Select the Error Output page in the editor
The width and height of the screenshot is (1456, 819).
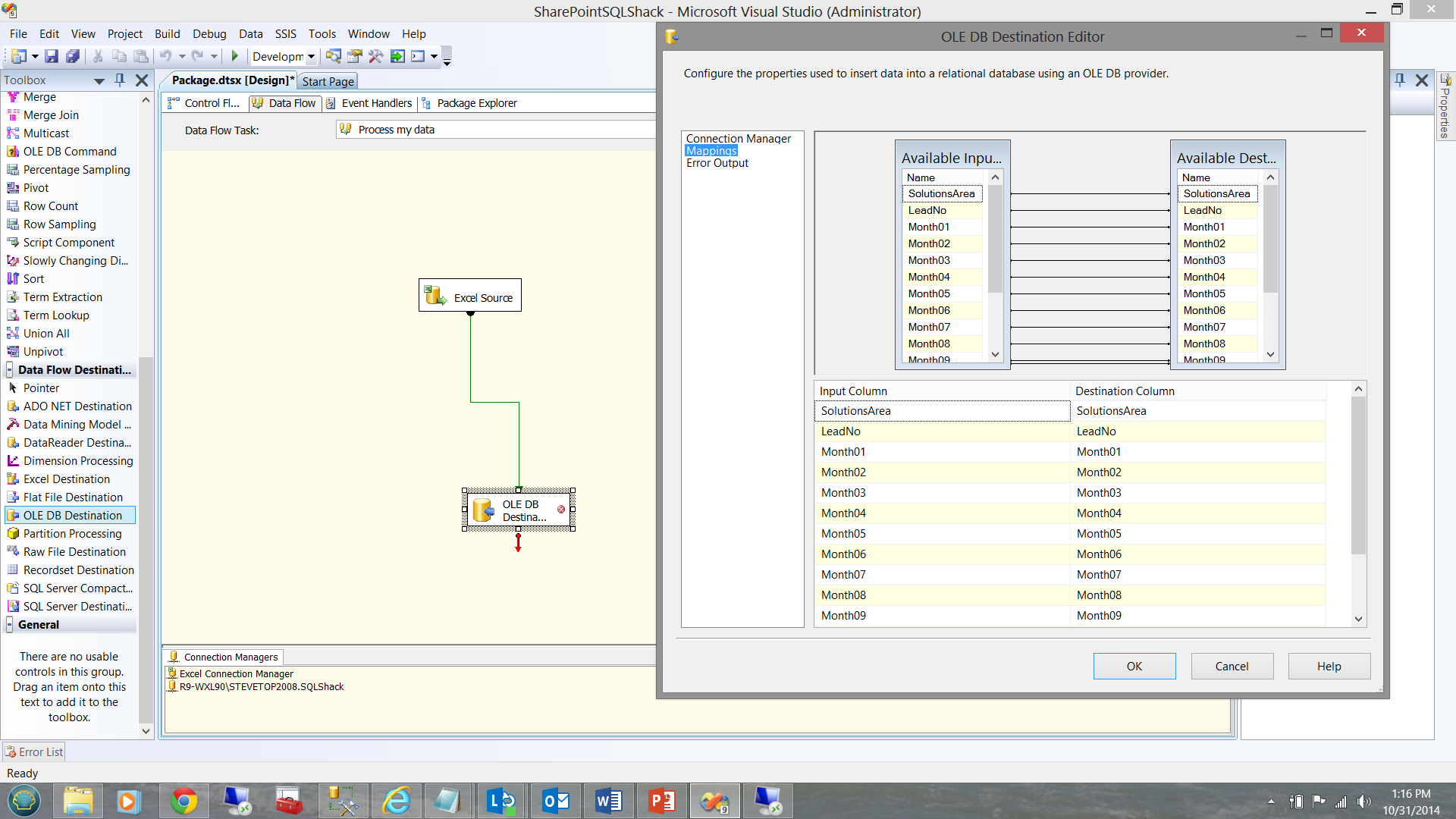(x=717, y=163)
